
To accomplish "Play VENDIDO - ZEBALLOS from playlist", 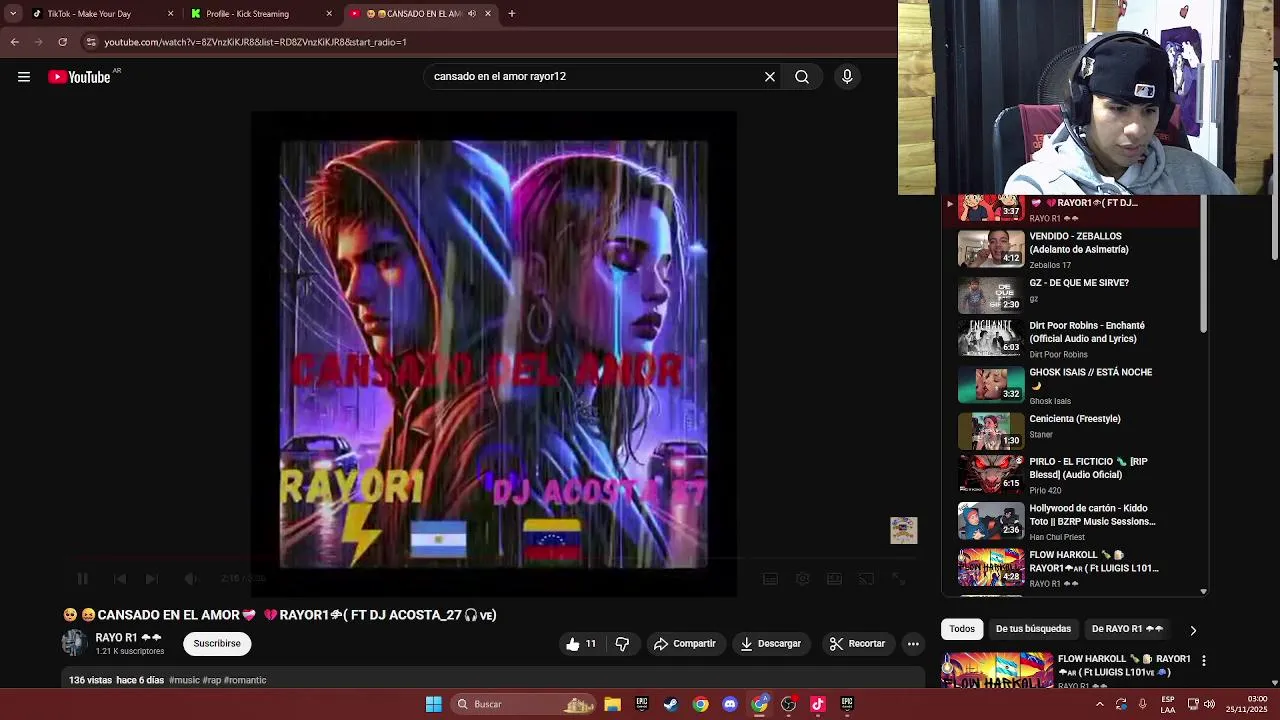I will 1070,250.
